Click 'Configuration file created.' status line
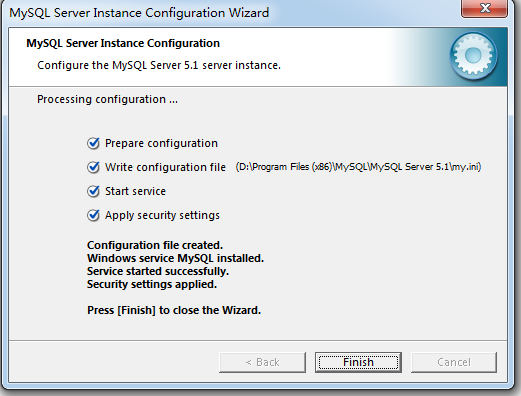This screenshot has width=521, height=396. point(155,245)
